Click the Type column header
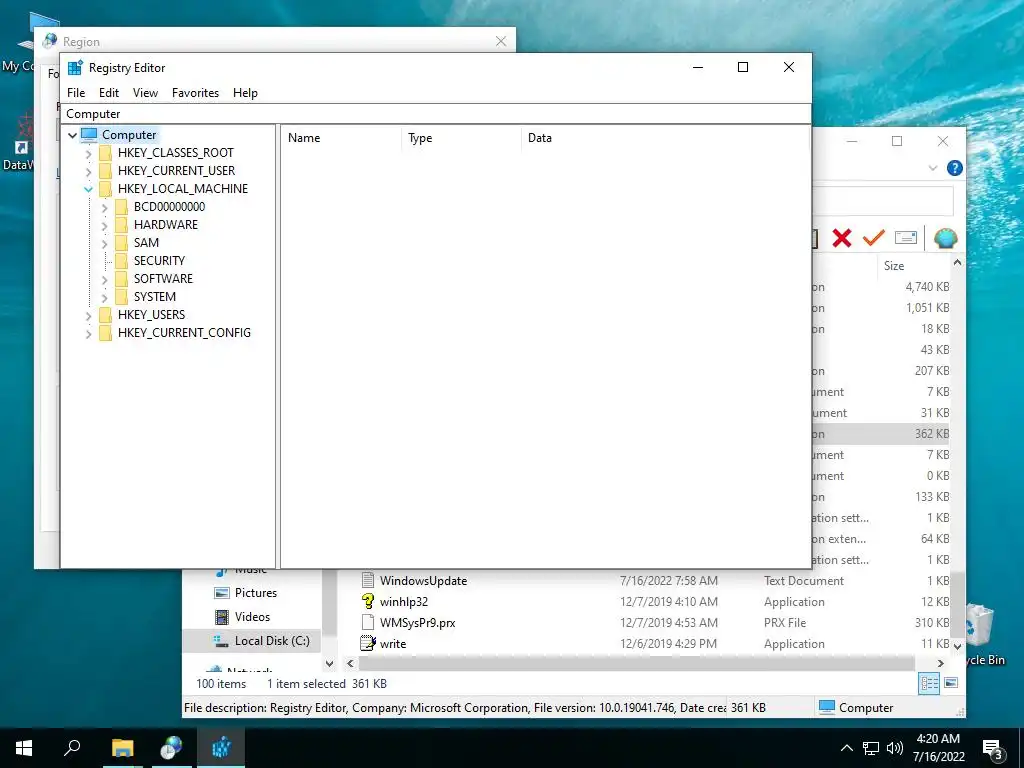 click(x=461, y=138)
